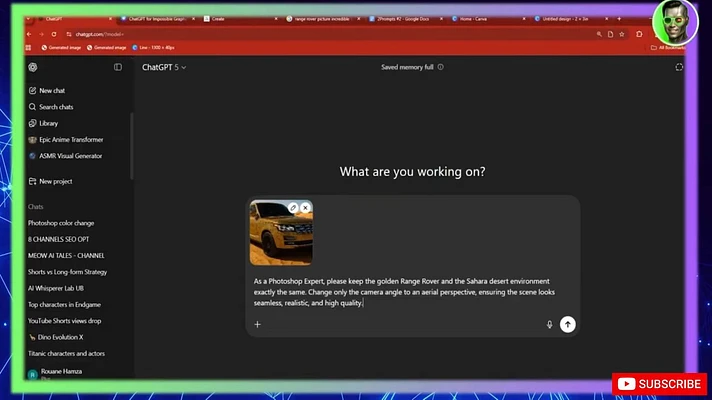This screenshot has height=400, width=712.
Task: Switch to the Google Docs prompts tab
Action: (404, 19)
